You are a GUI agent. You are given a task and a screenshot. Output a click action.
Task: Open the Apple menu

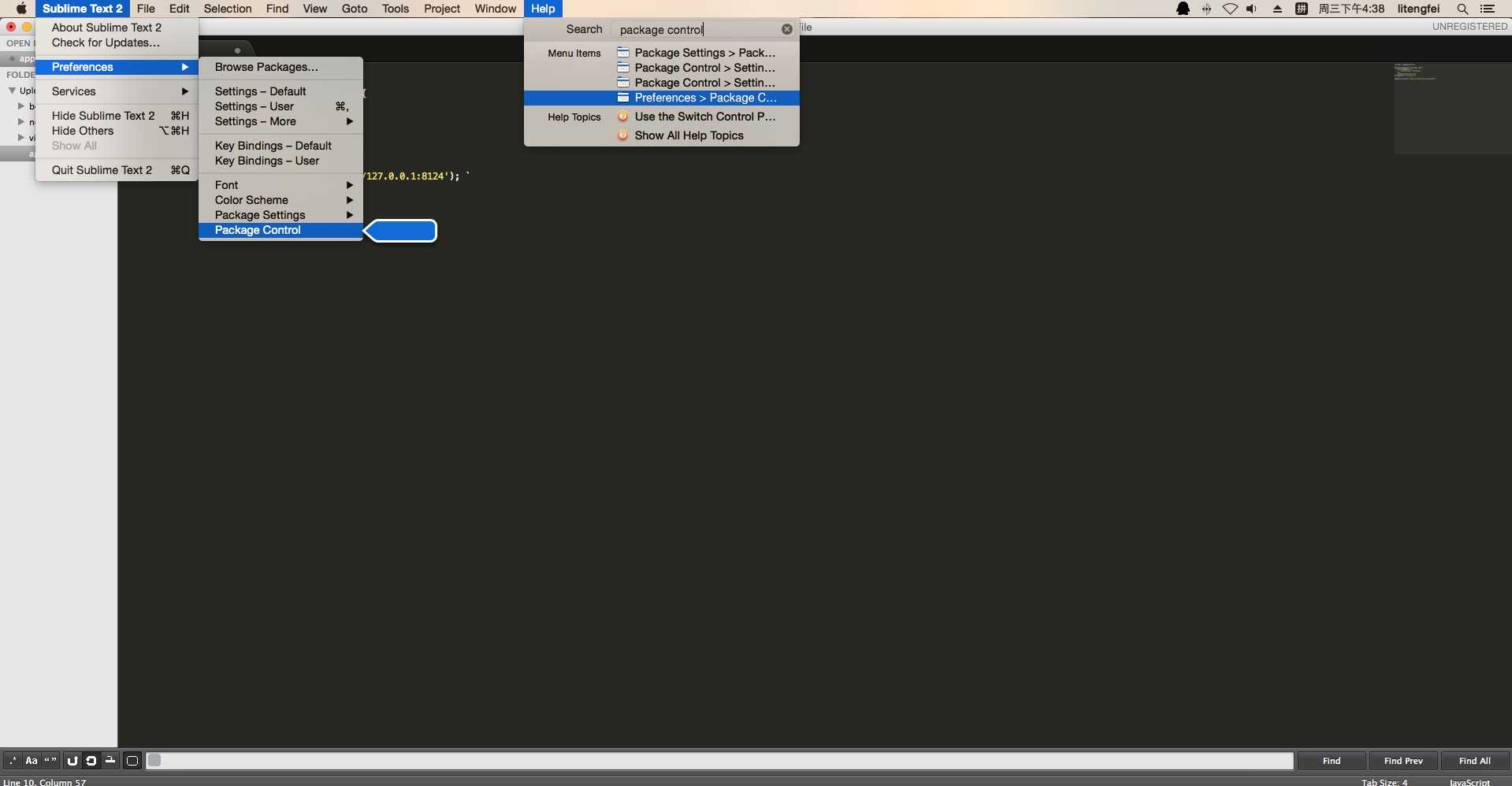pos(21,9)
